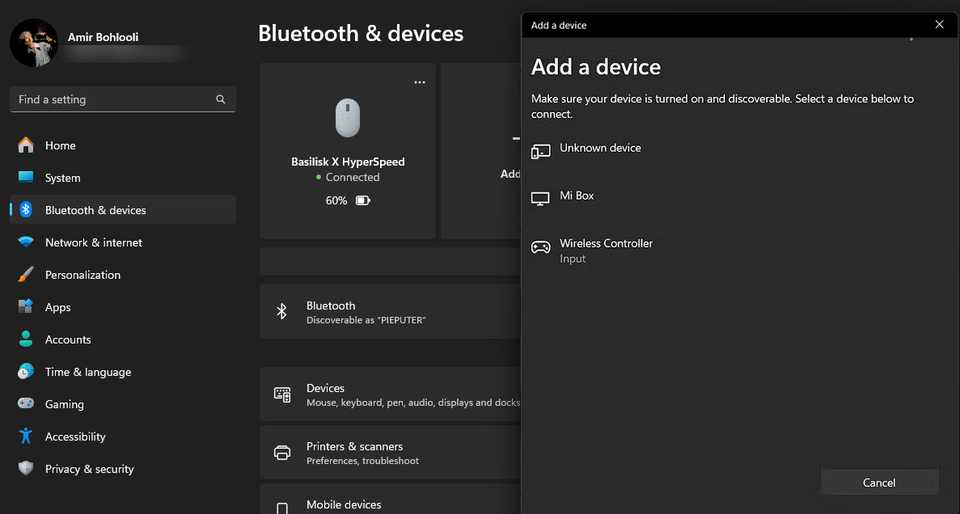Open the three-dot menu on Basilisk card
Screen dimensions: 960x514
(x=419, y=83)
